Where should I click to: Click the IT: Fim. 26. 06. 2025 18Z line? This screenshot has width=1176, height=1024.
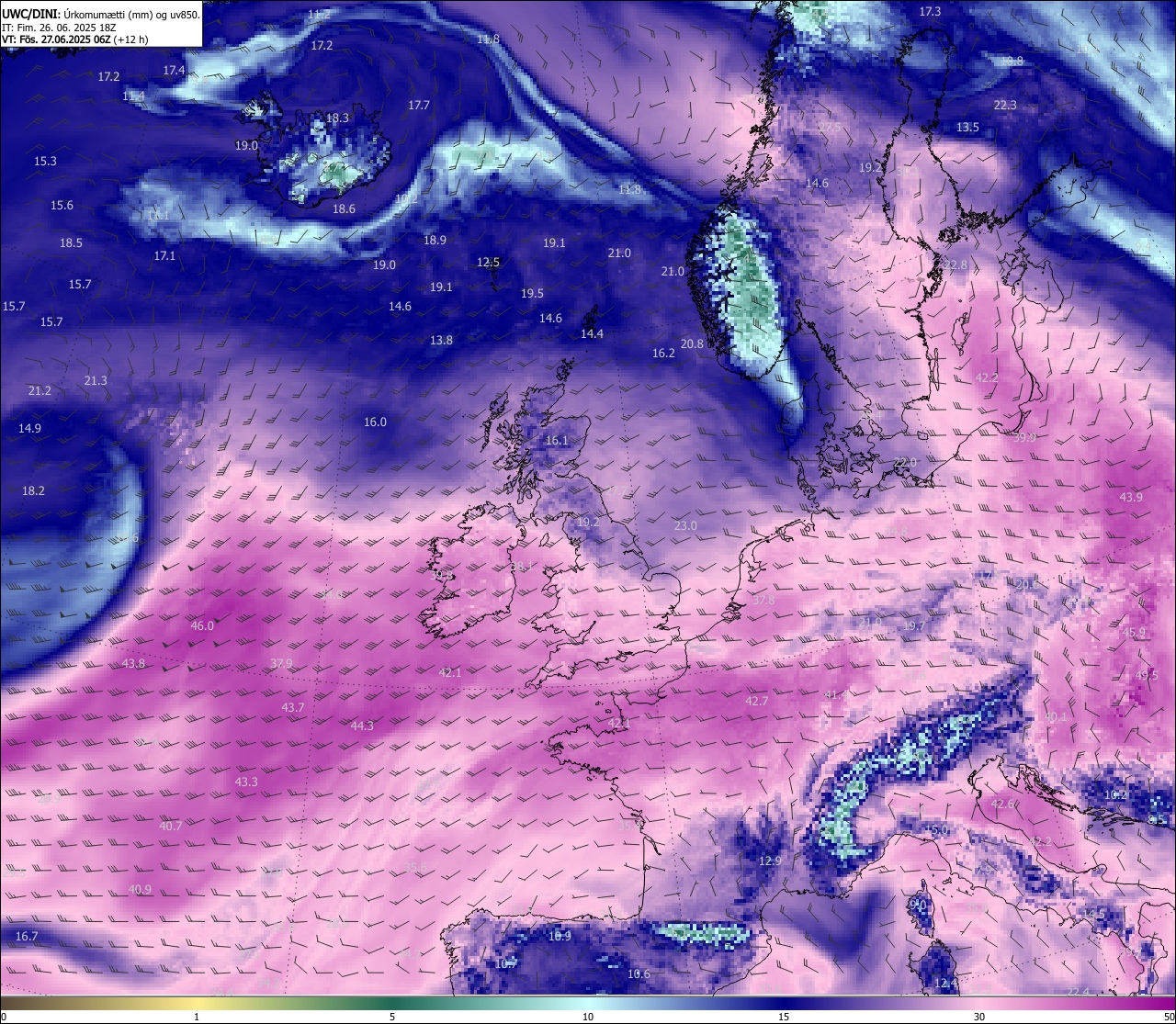coord(59,28)
